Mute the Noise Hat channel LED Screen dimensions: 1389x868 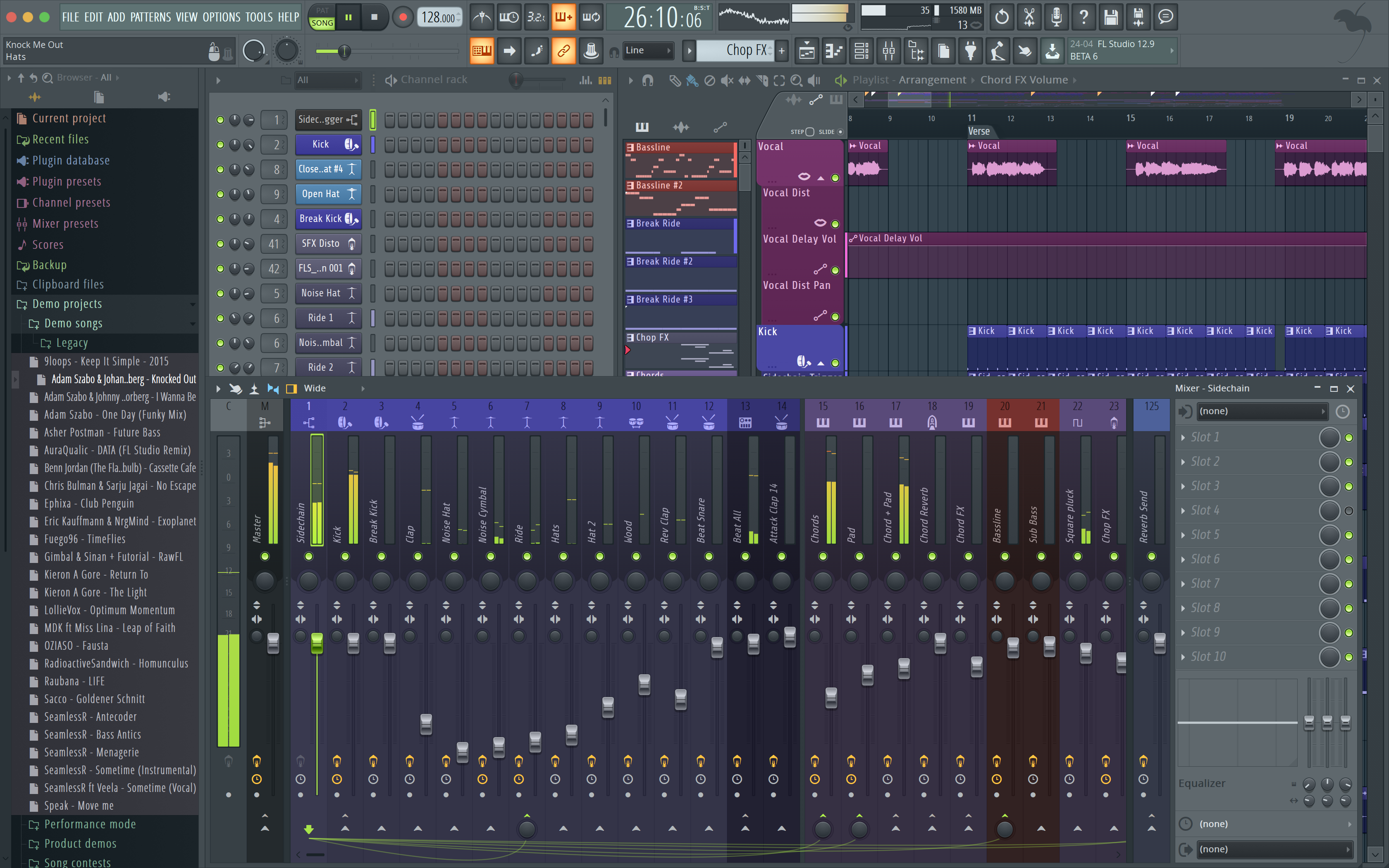(220, 293)
